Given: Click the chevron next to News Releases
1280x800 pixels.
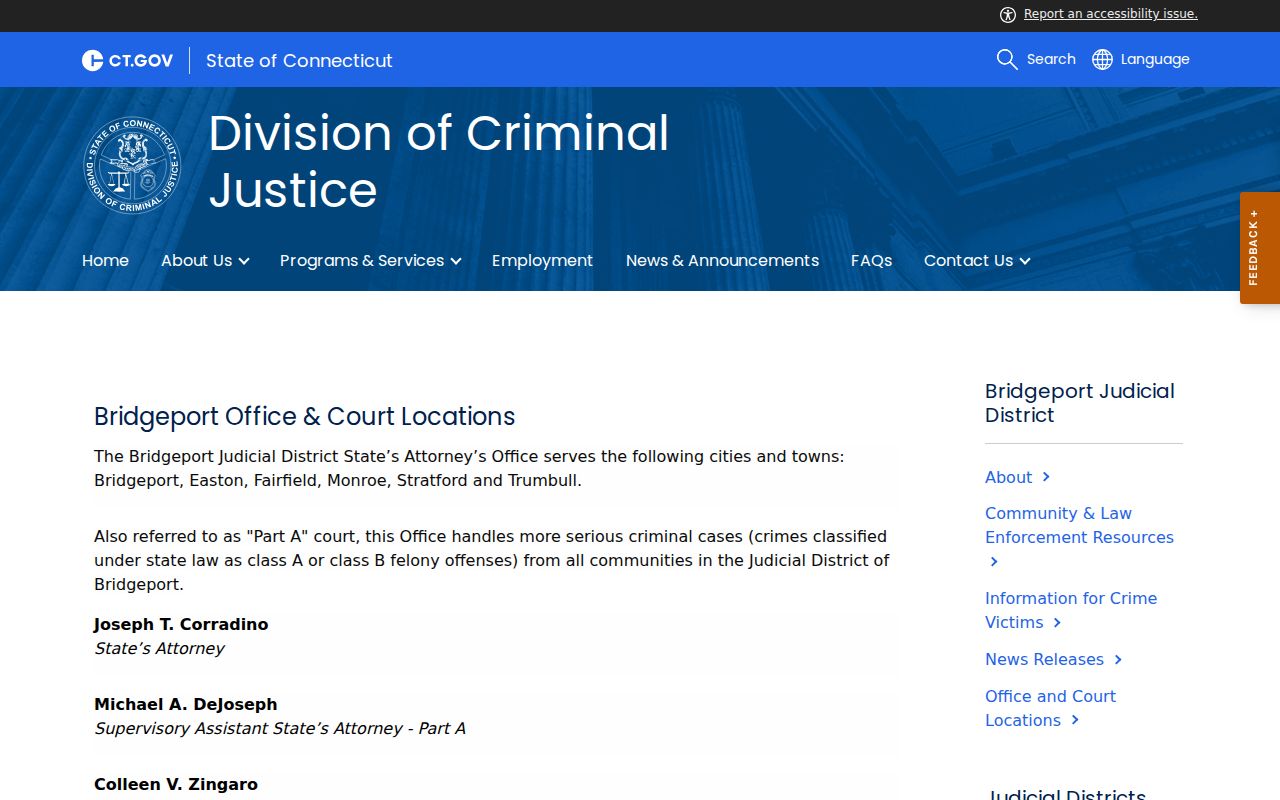Looking at the screenshot, I should click(1118, 659).
